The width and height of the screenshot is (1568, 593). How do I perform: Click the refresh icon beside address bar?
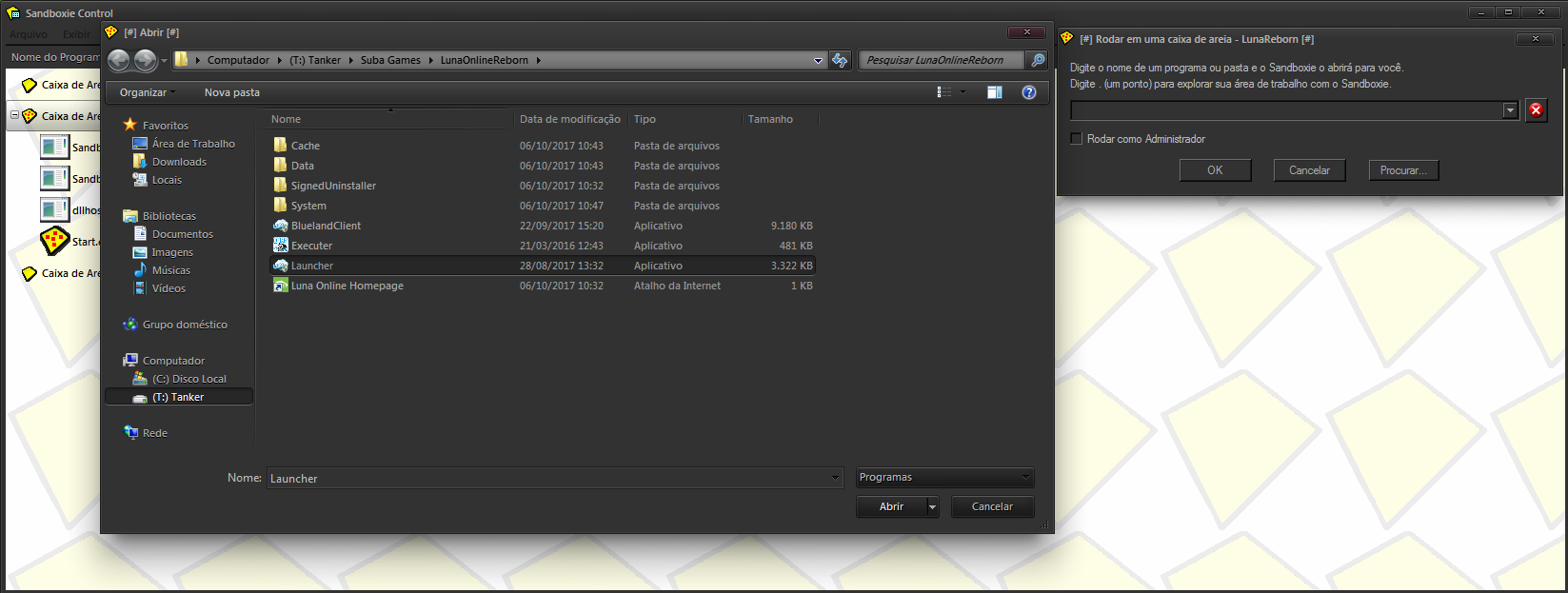(x=840, y=60)
